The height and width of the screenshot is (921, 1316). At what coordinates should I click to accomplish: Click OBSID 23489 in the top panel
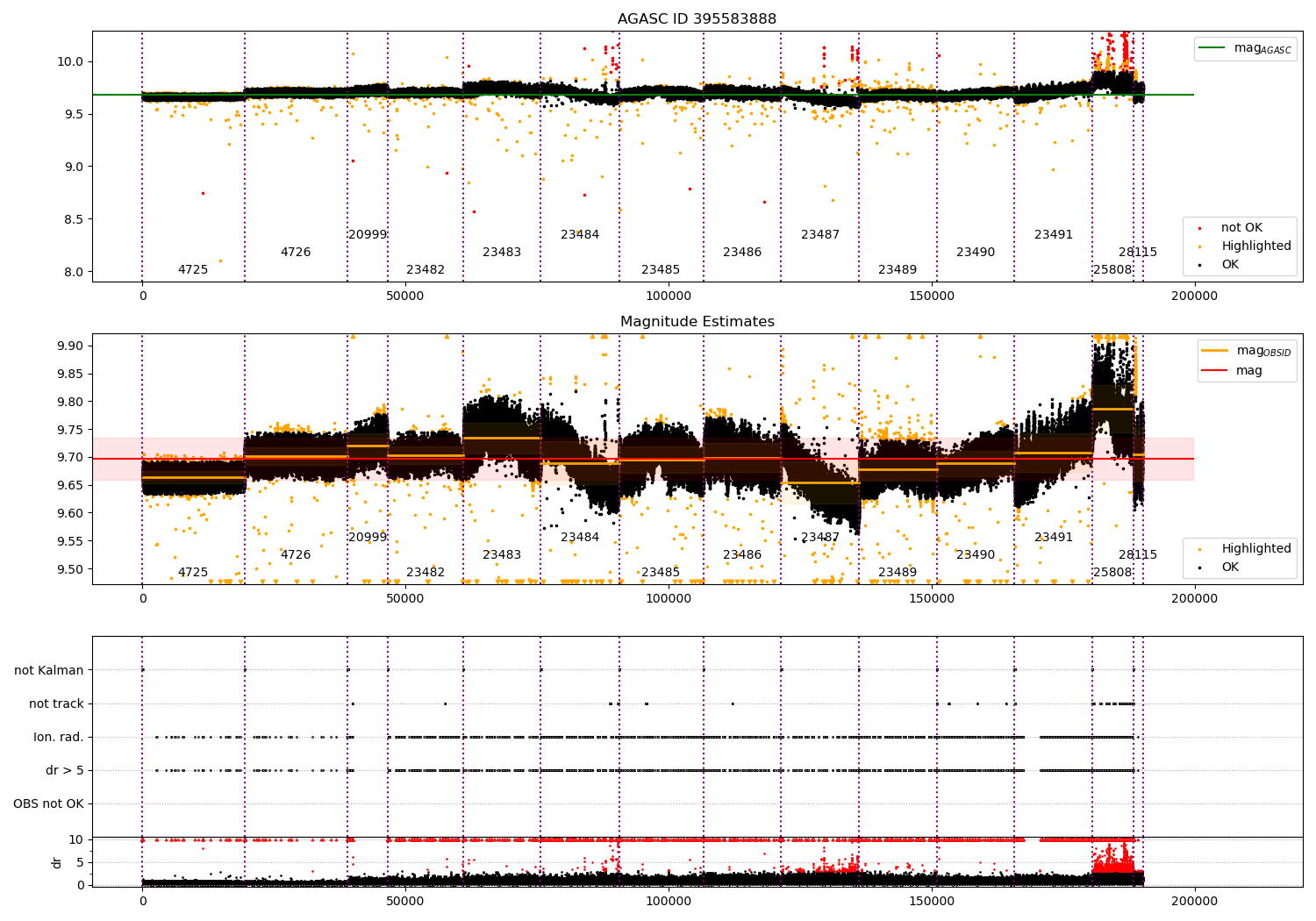[898, 269]
